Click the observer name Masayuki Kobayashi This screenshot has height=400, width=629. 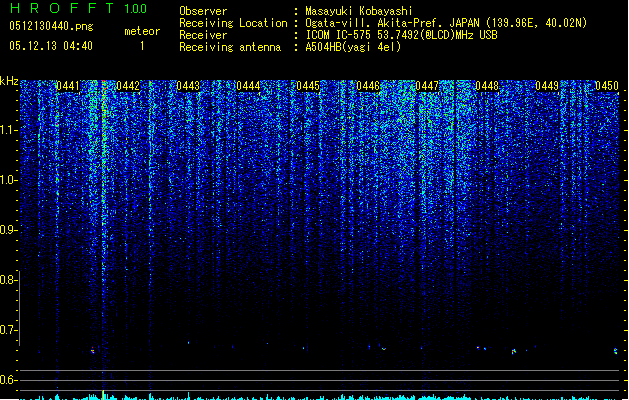[359, 11]
